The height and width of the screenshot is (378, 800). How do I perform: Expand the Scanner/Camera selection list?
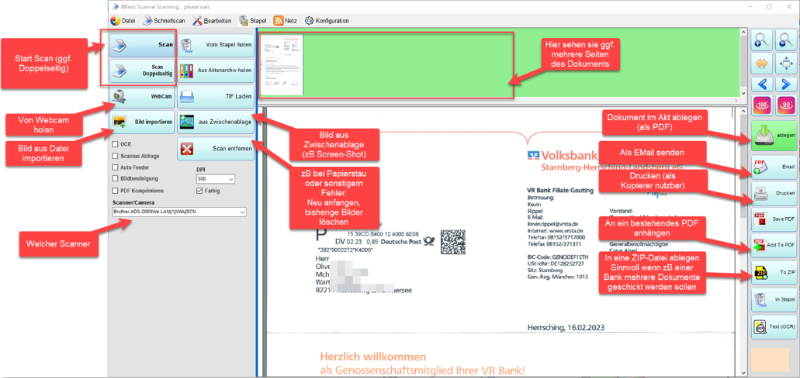pyautogui.click(x=179, y=211)
